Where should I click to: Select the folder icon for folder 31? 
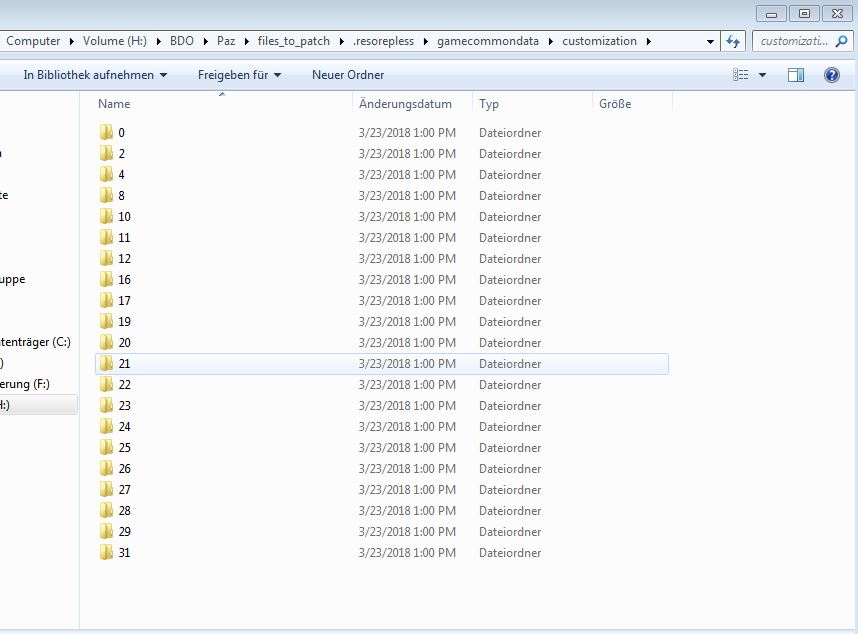107,553
